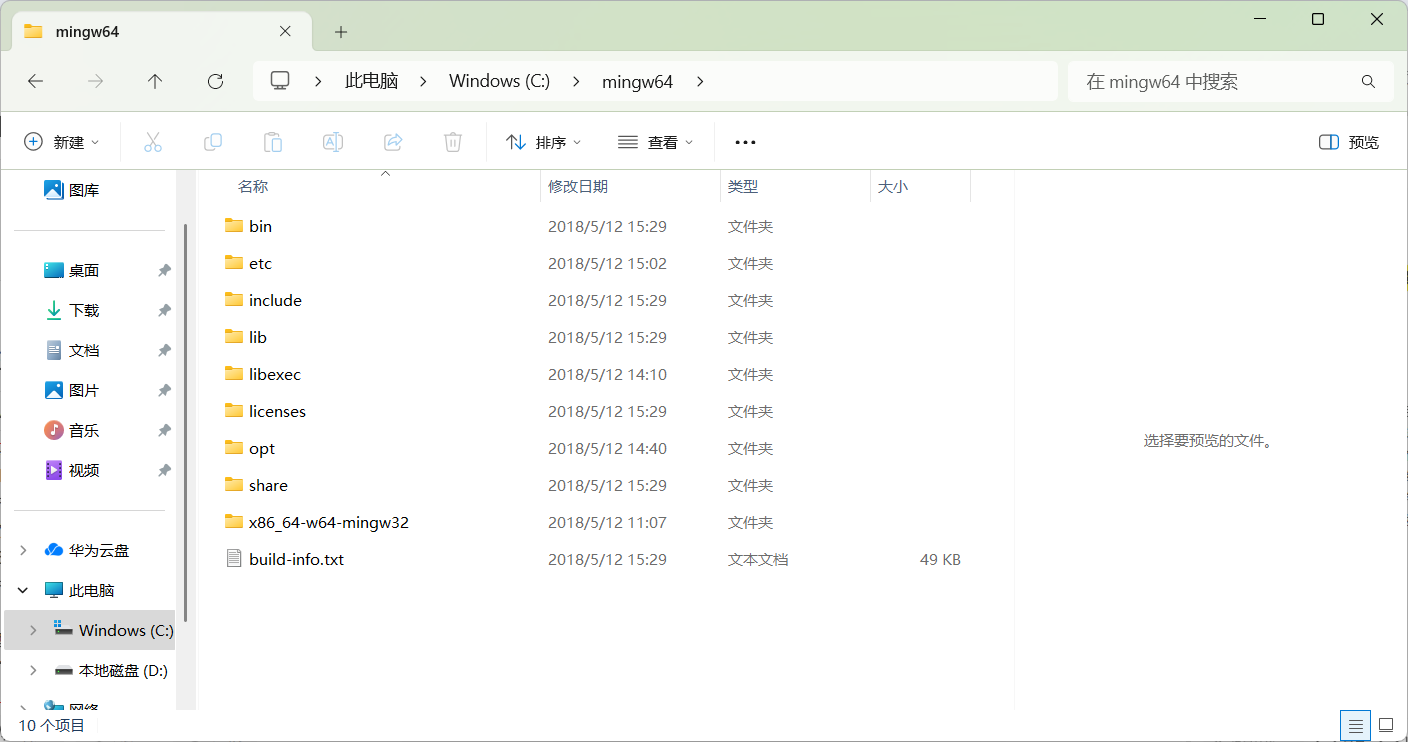This screenshot has height=742, width=1408.
Task: Open the 查看 view menu
Action: tap(656, 143)
